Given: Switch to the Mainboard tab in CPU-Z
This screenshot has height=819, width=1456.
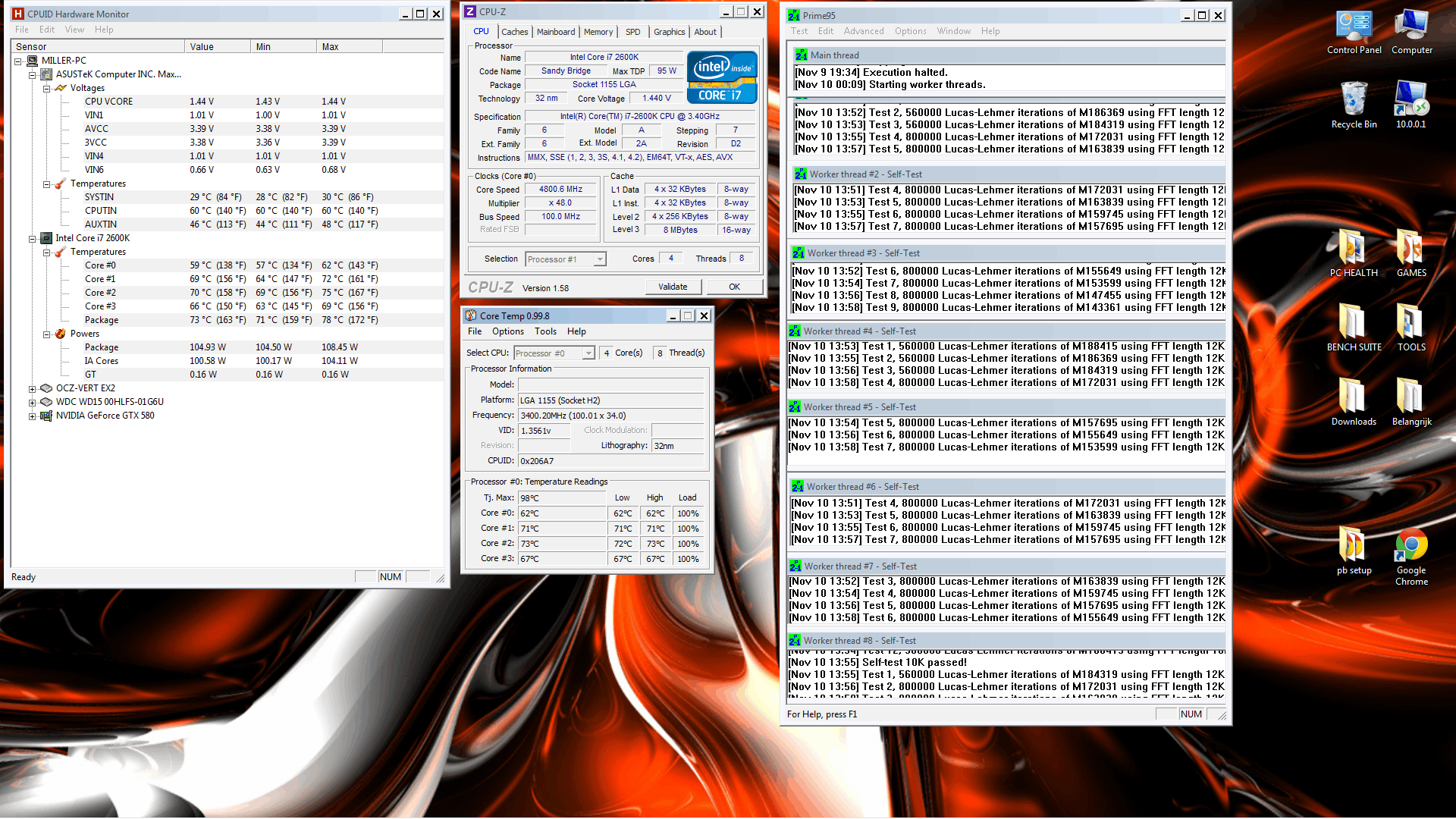Looking at the screenshot, I should coord(556,32).
